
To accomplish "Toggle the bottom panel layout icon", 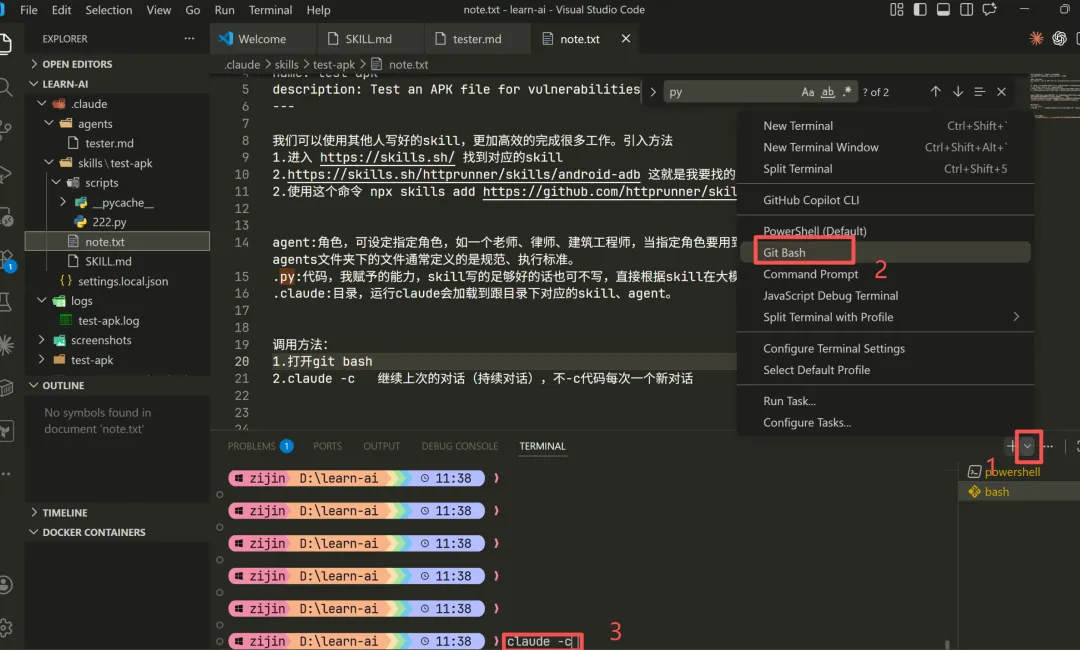I will [x=943, y=10].
